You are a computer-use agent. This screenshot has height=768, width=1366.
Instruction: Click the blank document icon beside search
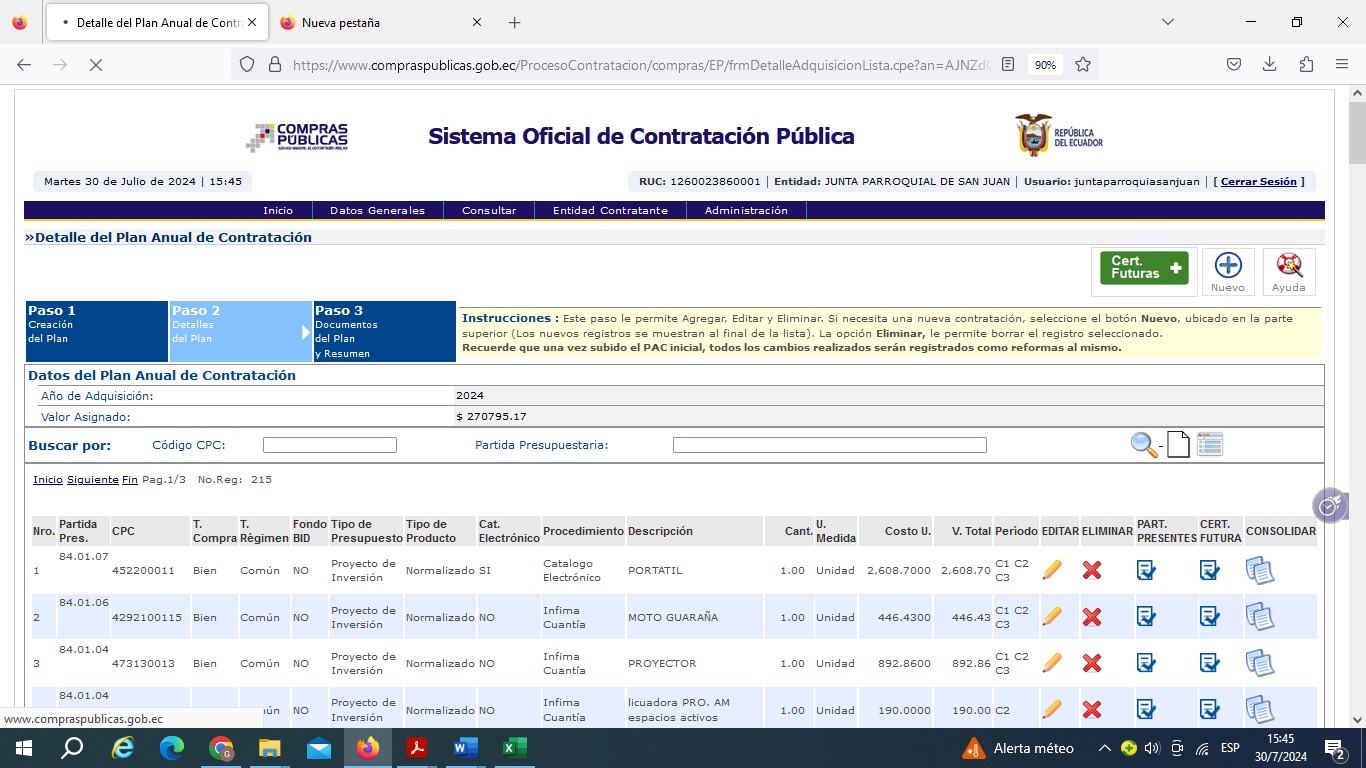pos(1178,445)
